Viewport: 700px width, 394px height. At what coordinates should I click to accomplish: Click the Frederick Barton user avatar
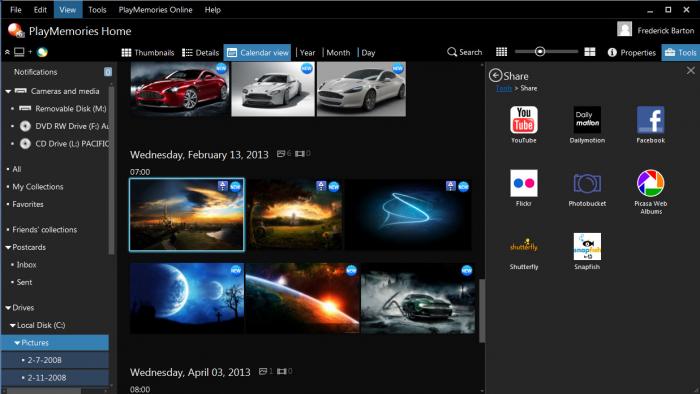(x=625, y=29)
